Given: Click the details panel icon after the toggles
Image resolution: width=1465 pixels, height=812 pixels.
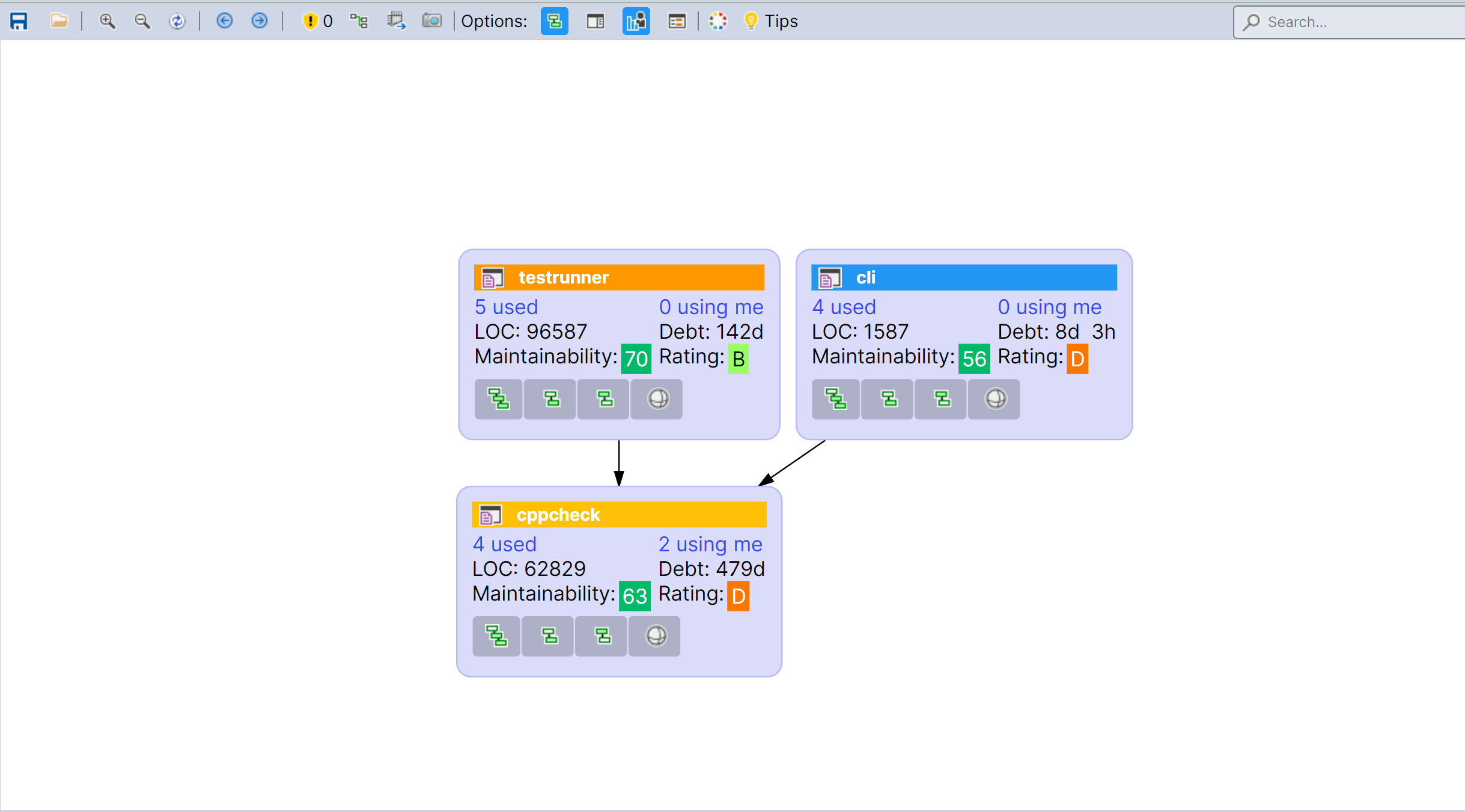Looking at the screenshot, I should click(676, 21).
